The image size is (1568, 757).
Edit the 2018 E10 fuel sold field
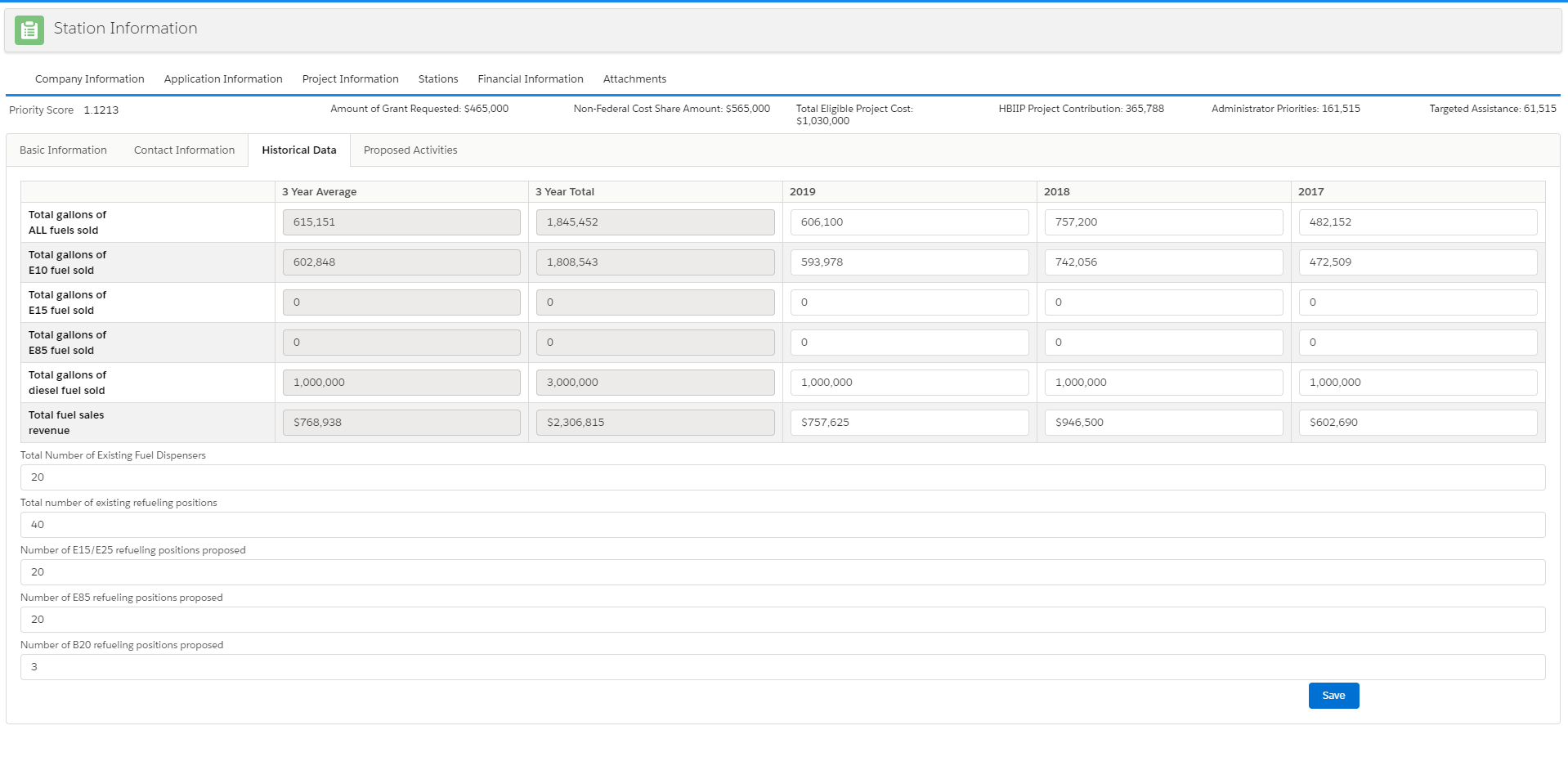click(1163, 262)
